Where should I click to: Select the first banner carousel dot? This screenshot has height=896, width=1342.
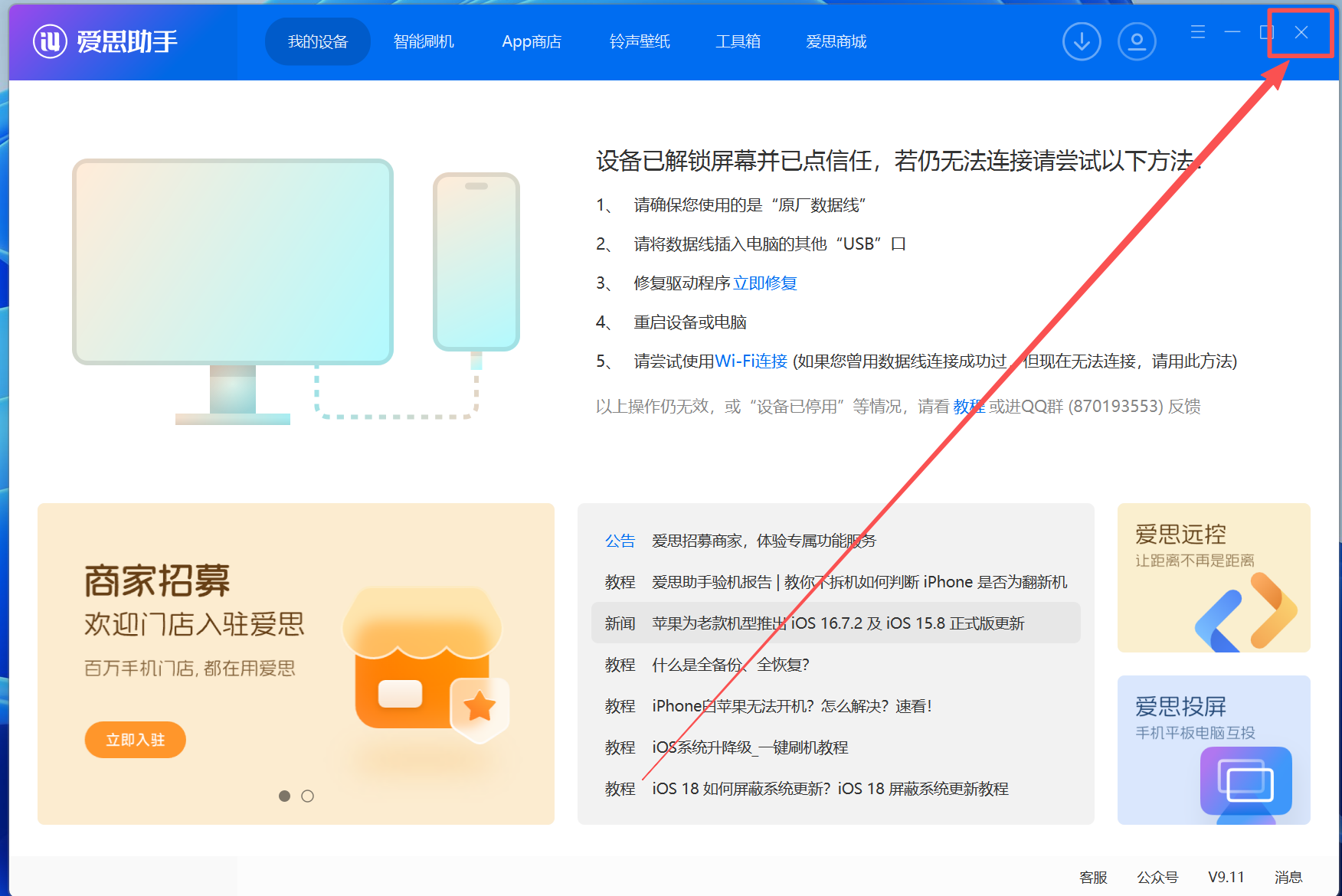click(284, 796)
